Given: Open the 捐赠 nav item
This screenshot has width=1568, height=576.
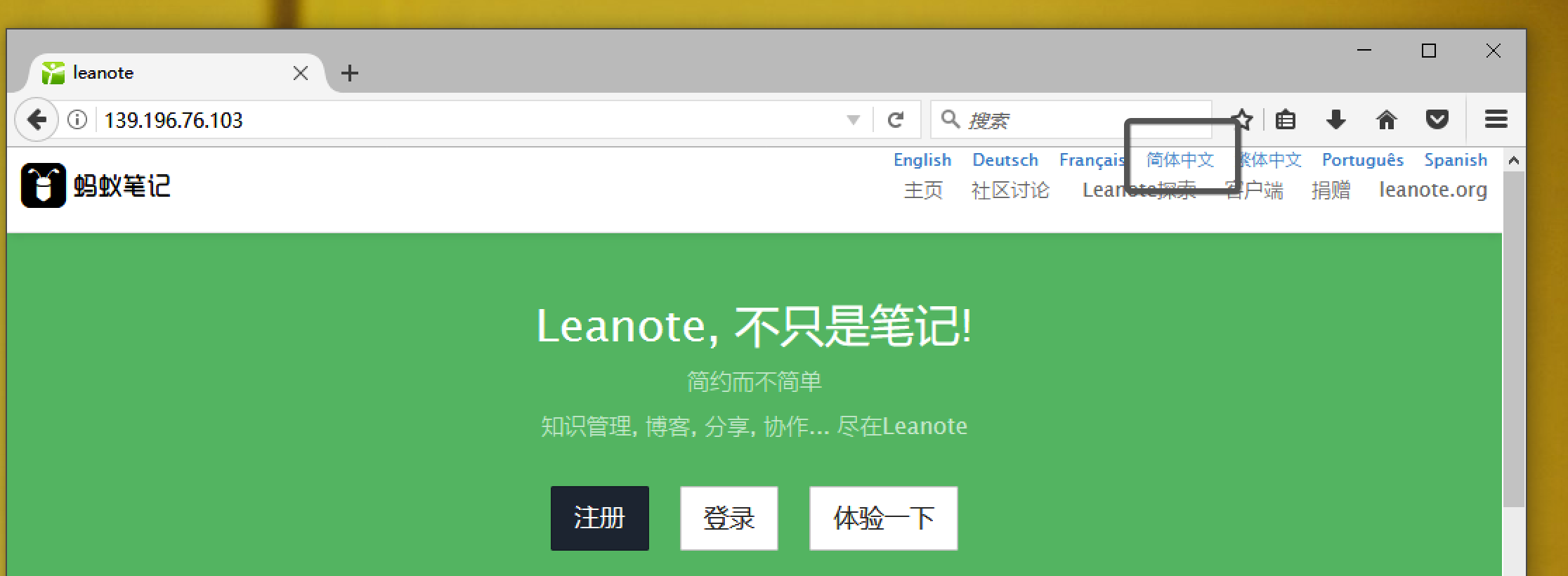Looking at the screenshot, I should point(1331,190).
